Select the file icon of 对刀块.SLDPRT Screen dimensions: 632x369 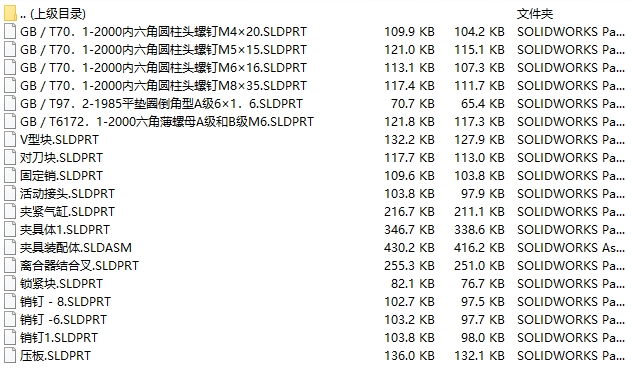point(10,158)
